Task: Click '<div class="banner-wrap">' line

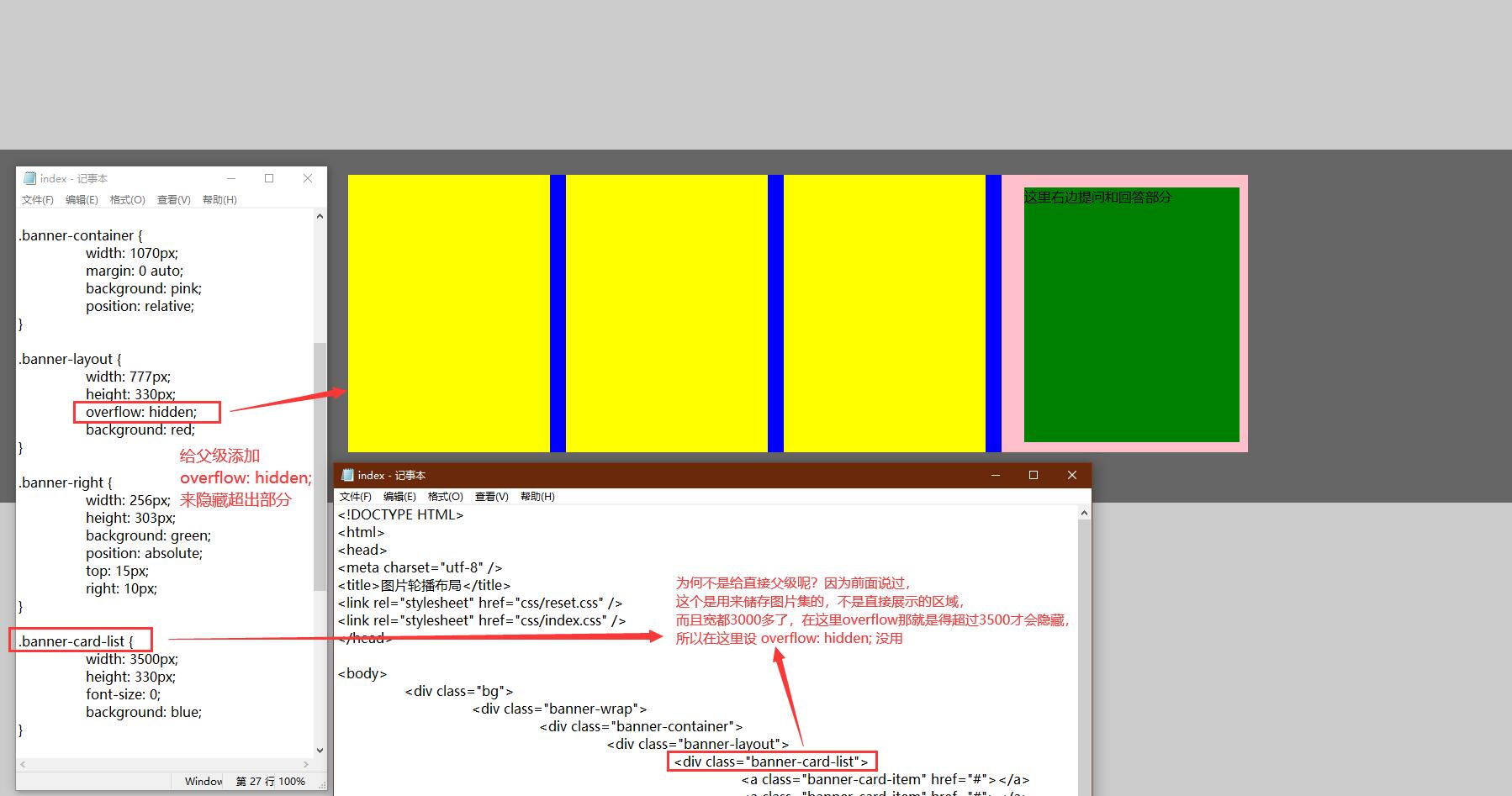Action: coord(560,709)
